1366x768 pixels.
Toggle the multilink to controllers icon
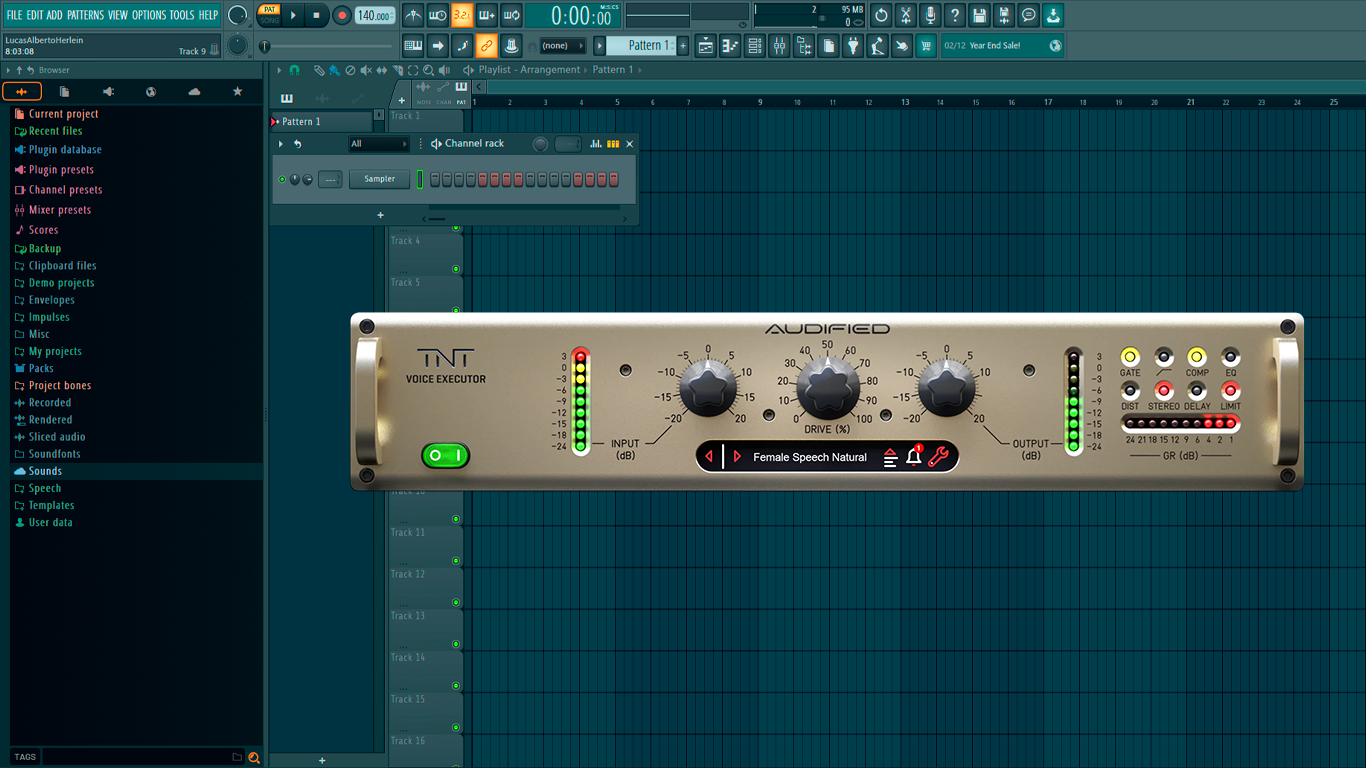point(486,45)
